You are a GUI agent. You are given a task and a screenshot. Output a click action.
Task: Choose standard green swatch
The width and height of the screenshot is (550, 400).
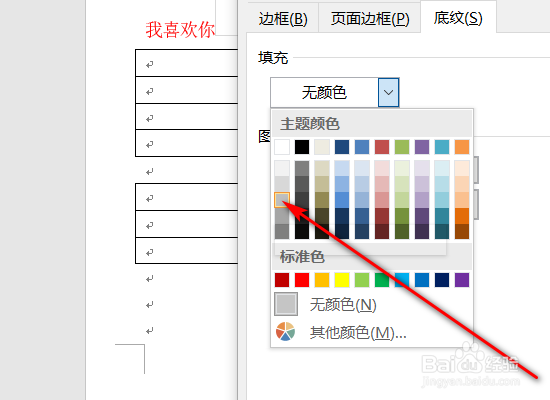(382, 280)
